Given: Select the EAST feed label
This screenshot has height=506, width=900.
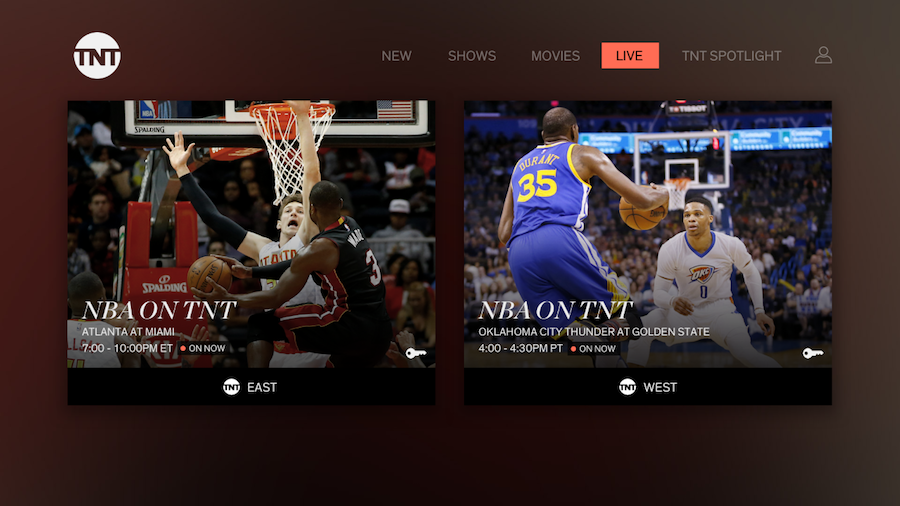Looking at the screenshot, I should [x=262, y=387].
